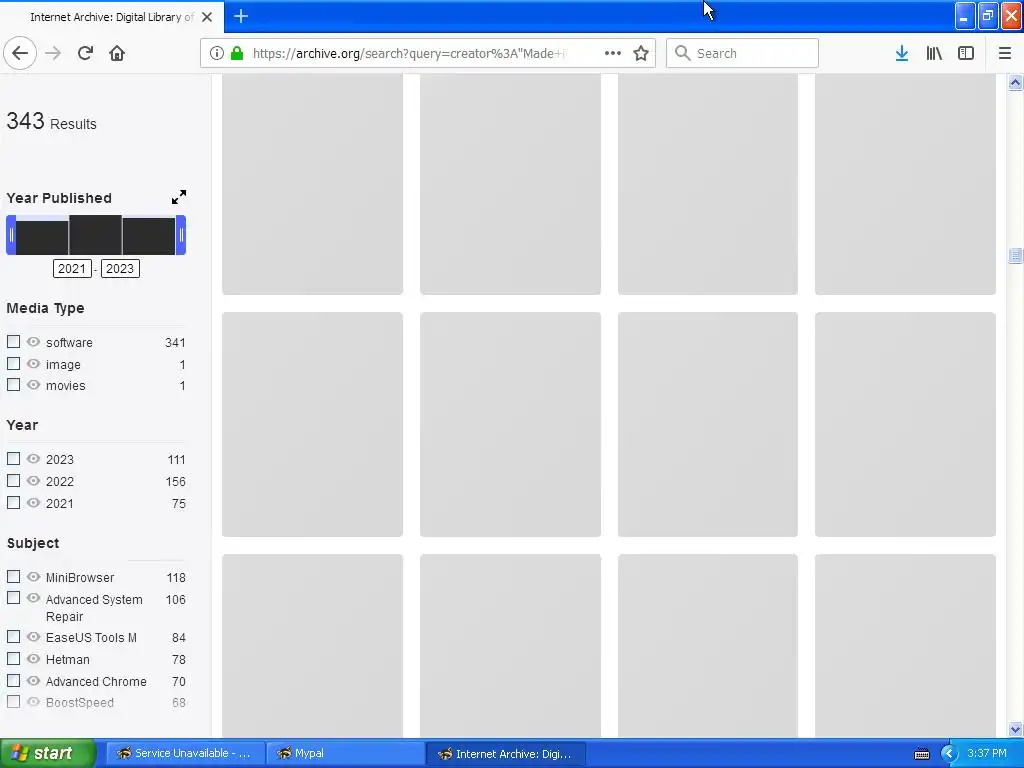1024x768 pixels.
Task: Click the page scrollbar up arrow
Action: (x=1015, y=82)
